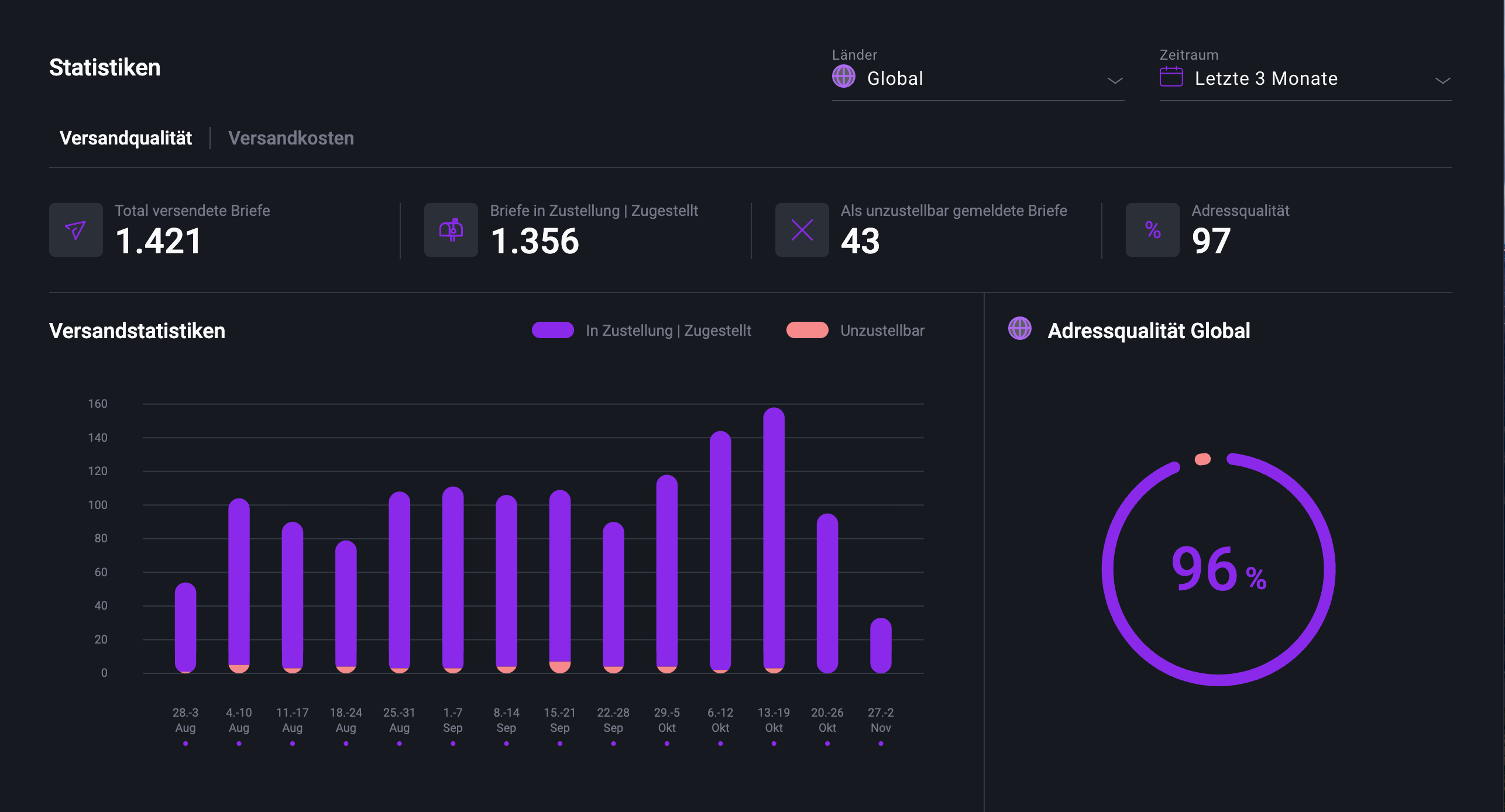Image resolution: width=1505 pixels, height=812 pixels.
Task: Expand the Zeitraum chevron arrow
Action: point(1442,80)
